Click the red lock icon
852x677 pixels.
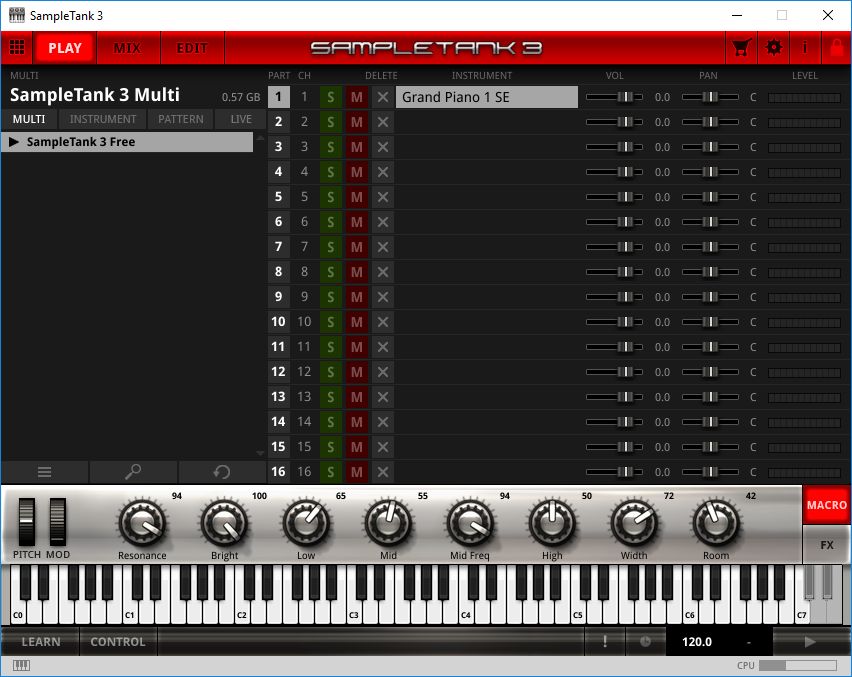pyautogui.click(x=837, y=48)
